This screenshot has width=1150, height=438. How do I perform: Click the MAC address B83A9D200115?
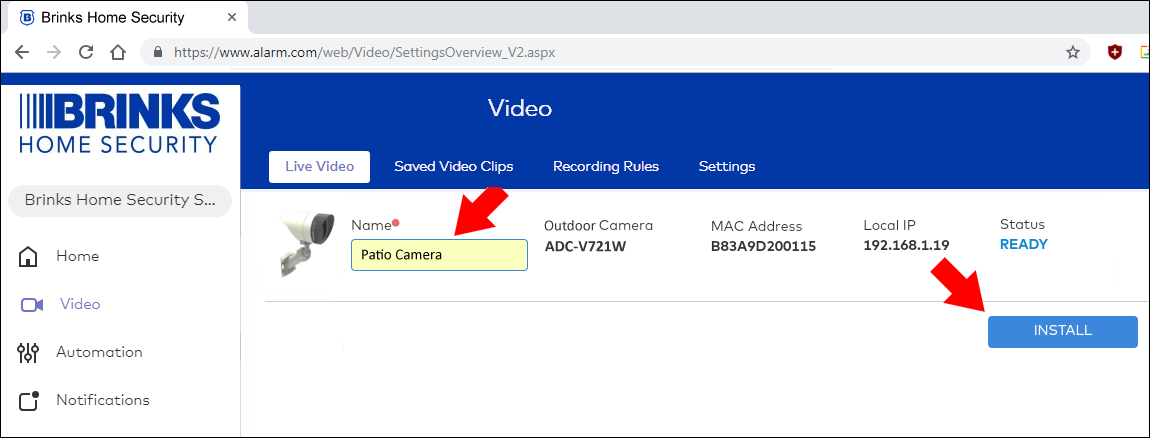pyautogui.click(x=763, y=247)
